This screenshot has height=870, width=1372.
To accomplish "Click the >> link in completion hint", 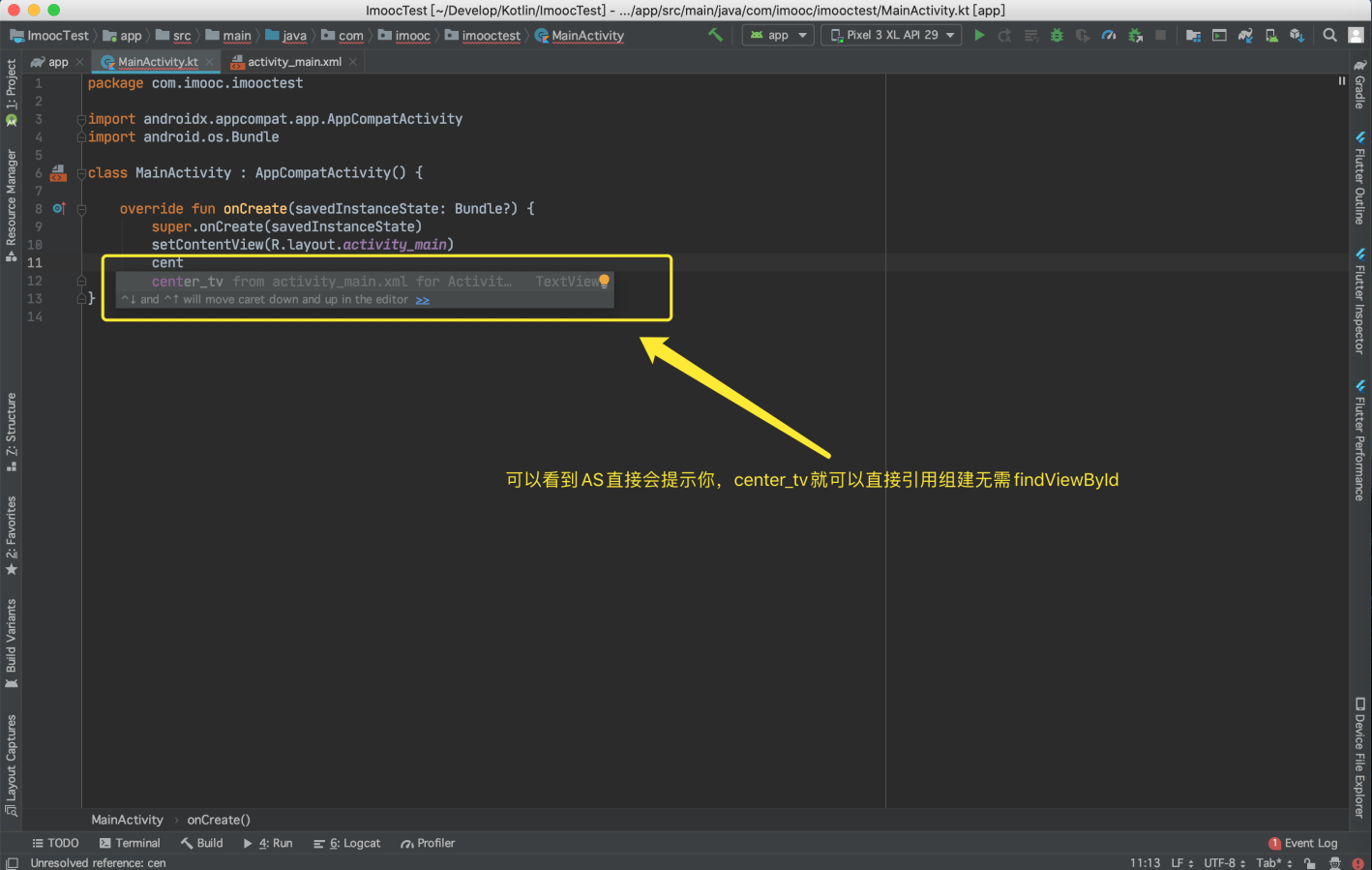I will pyautogui.click(x=423, y=300).
